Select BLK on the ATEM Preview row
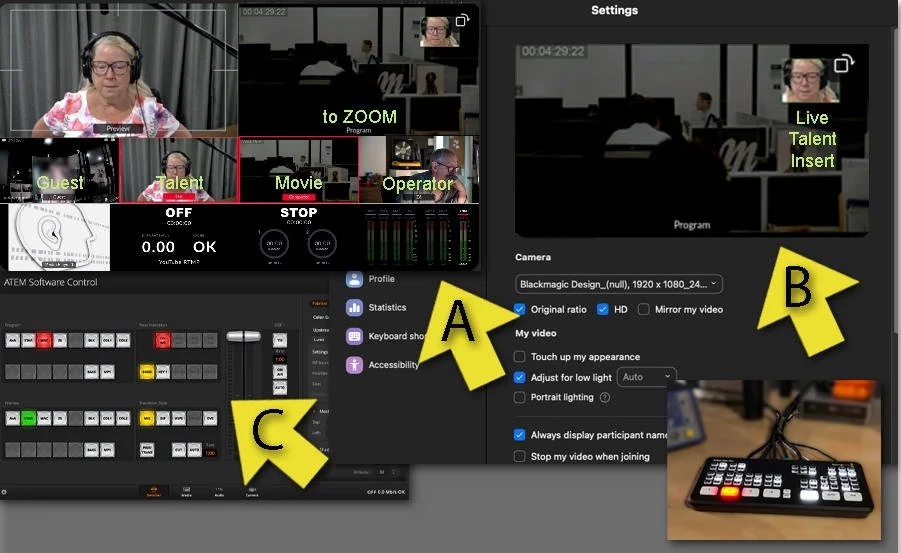 (91, 418)
